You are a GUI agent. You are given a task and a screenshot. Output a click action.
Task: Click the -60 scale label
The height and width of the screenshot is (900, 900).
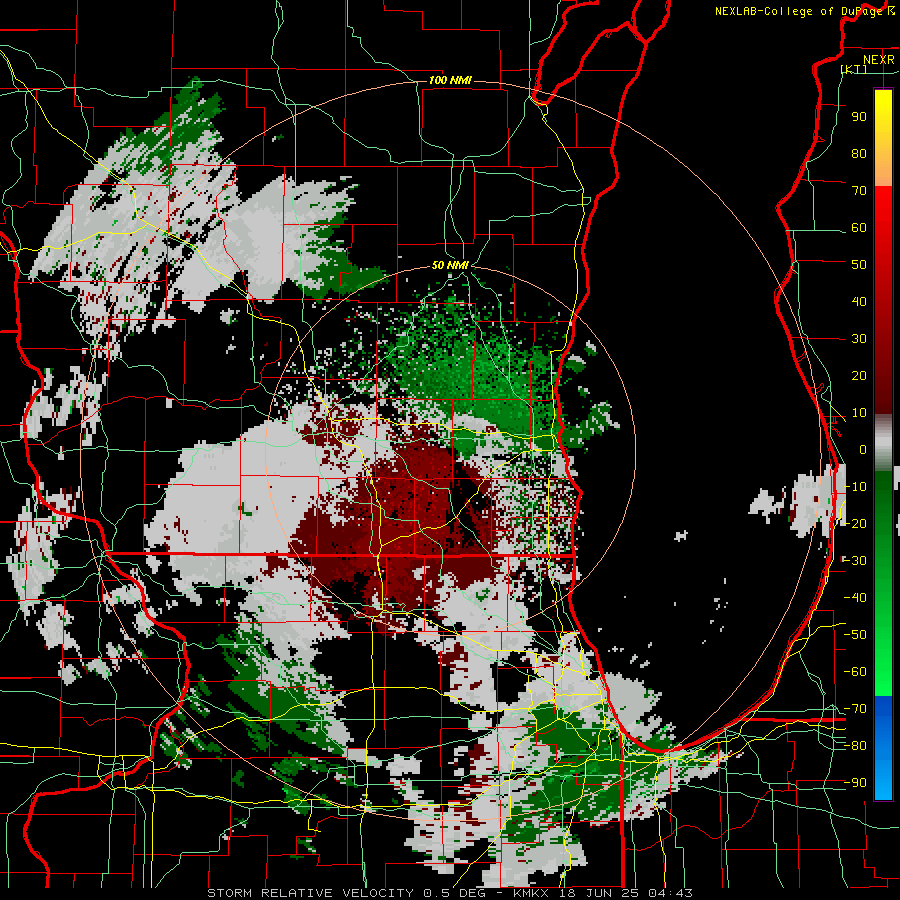click(x=855, y=672)
